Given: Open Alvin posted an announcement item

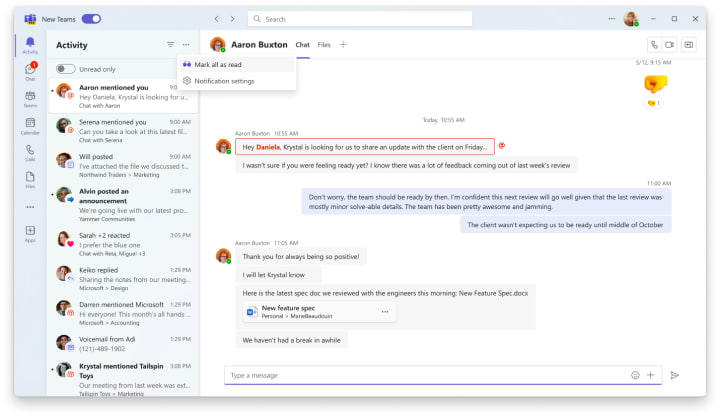Looking at the screenshot, I should click(x=123, y=204).
